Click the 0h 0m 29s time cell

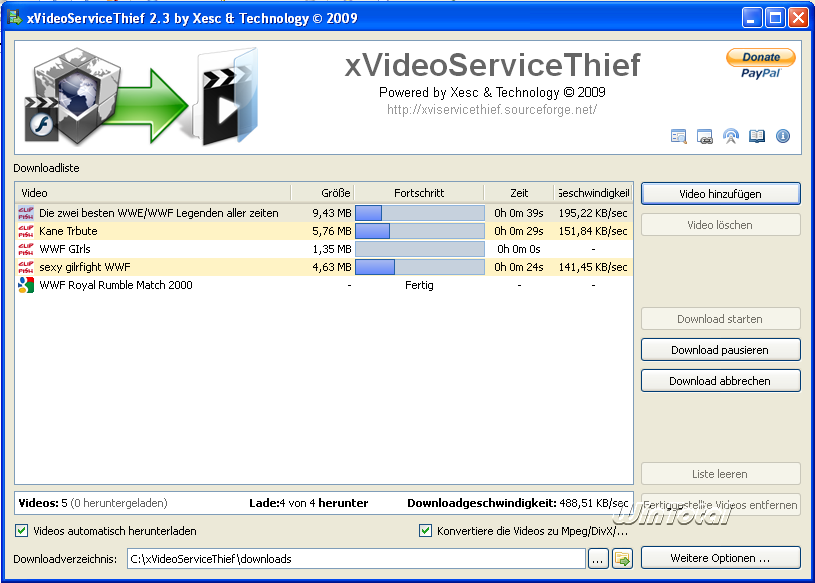[519, 231]
